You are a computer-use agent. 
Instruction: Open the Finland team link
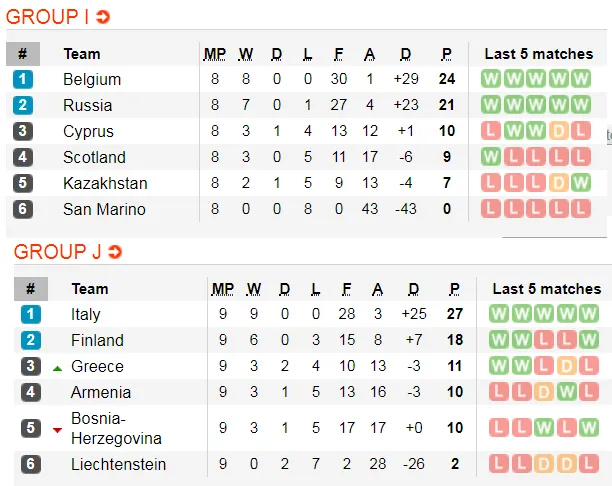tap(98, 341)
